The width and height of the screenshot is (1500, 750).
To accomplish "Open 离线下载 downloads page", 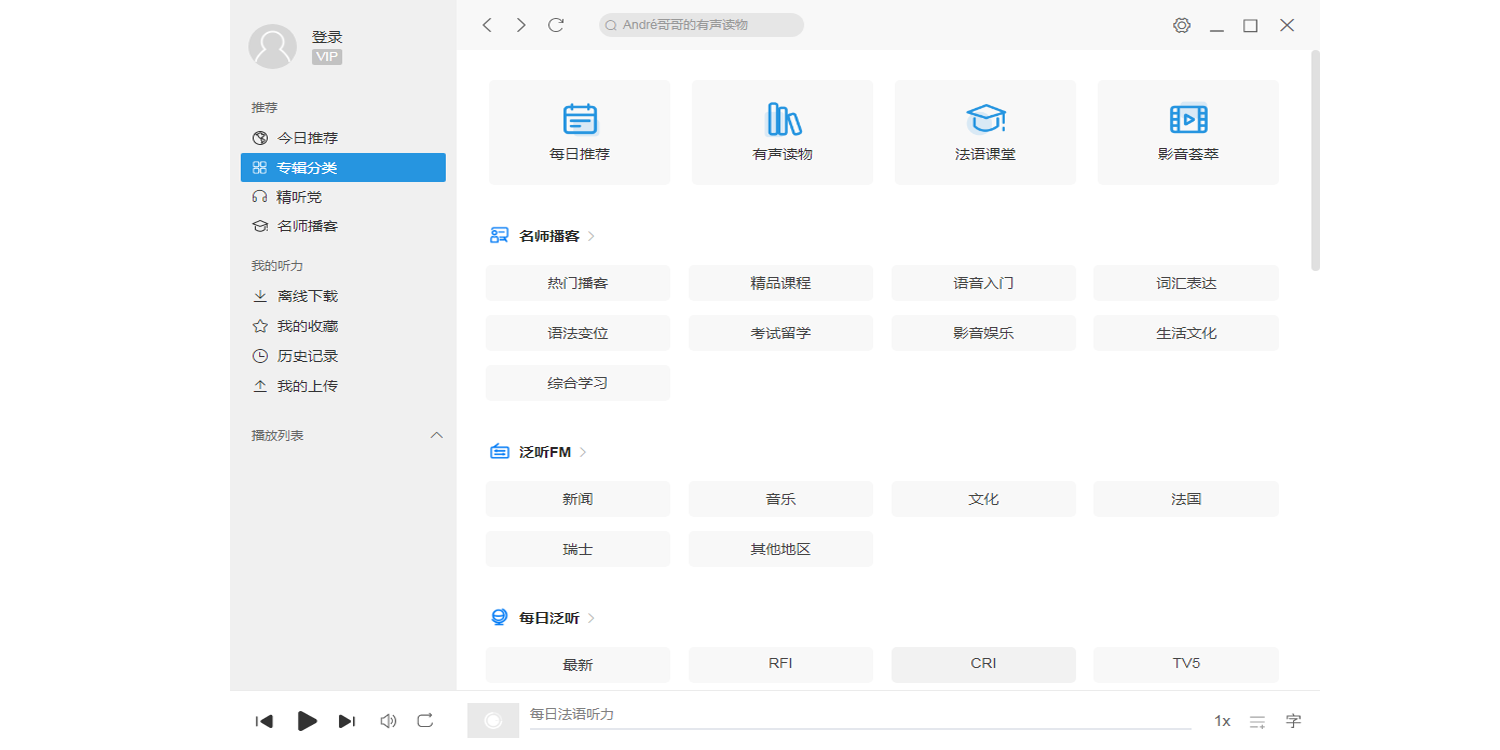I will (343, 296).
